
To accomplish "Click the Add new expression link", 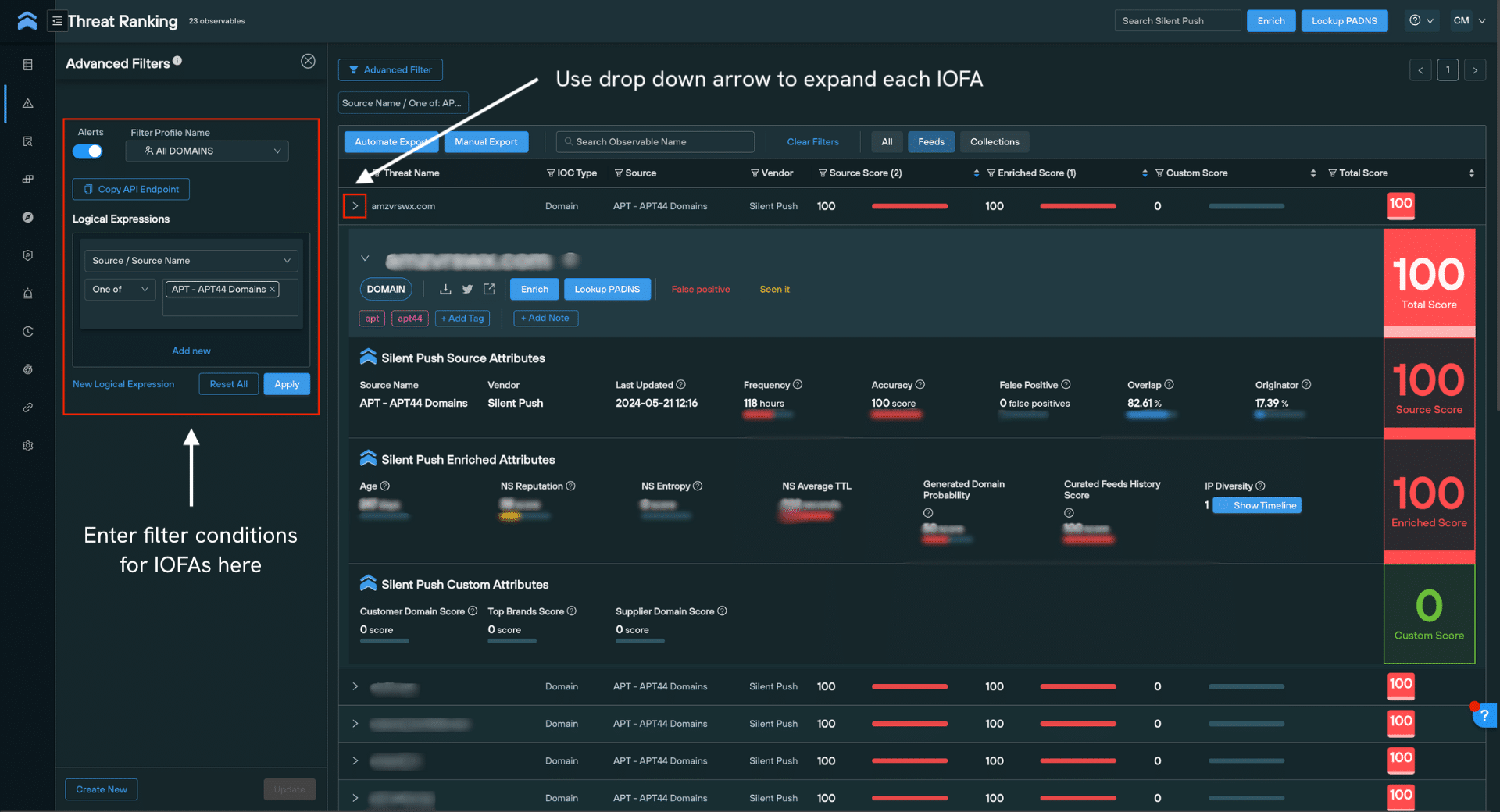I will point(191,351).
